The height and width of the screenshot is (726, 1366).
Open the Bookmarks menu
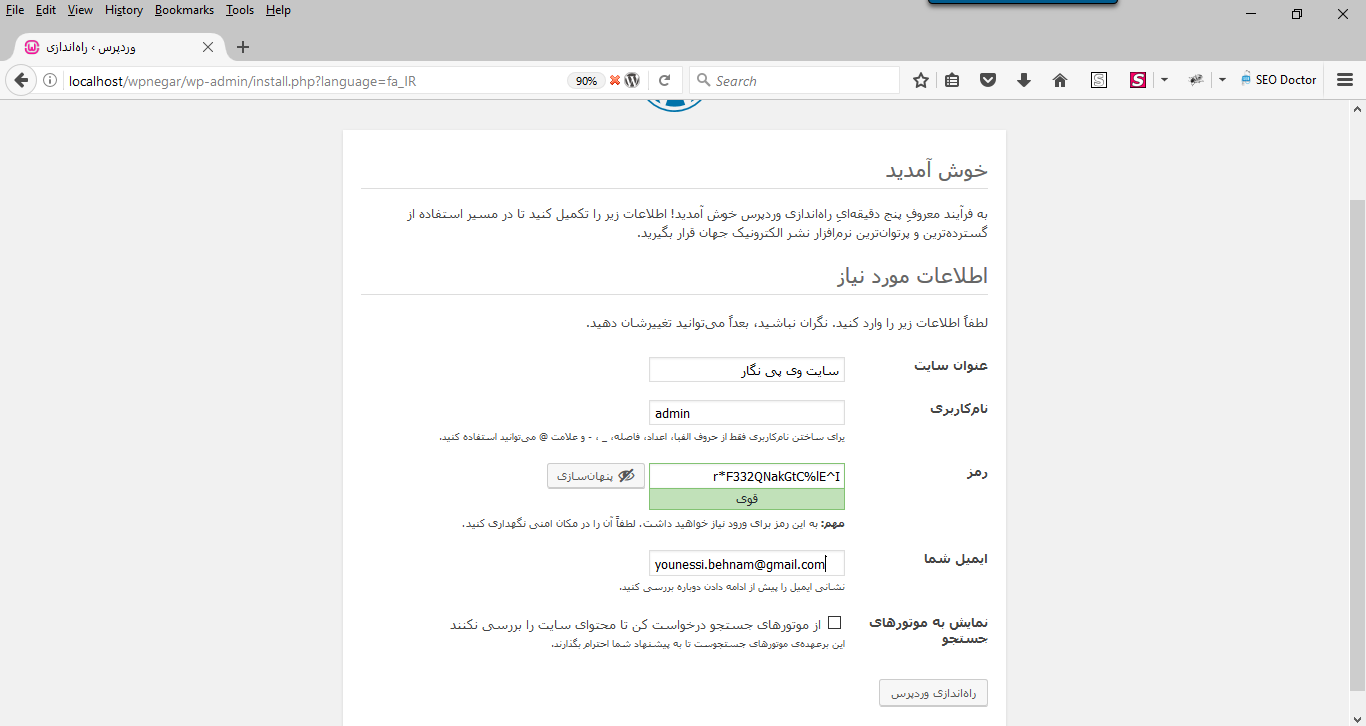[x=185, y=10]
